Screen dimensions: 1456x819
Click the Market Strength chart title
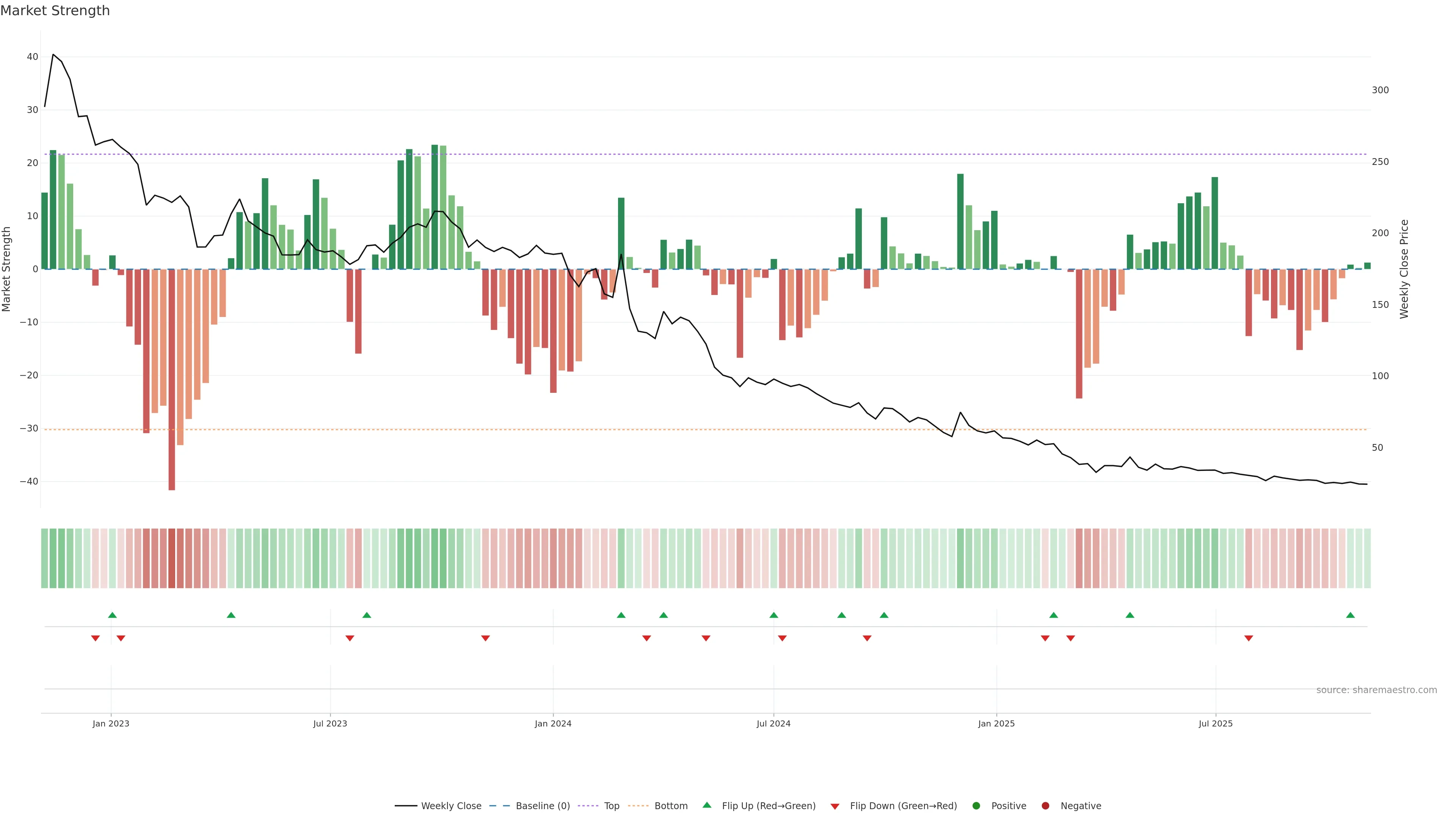pos(55,11)
